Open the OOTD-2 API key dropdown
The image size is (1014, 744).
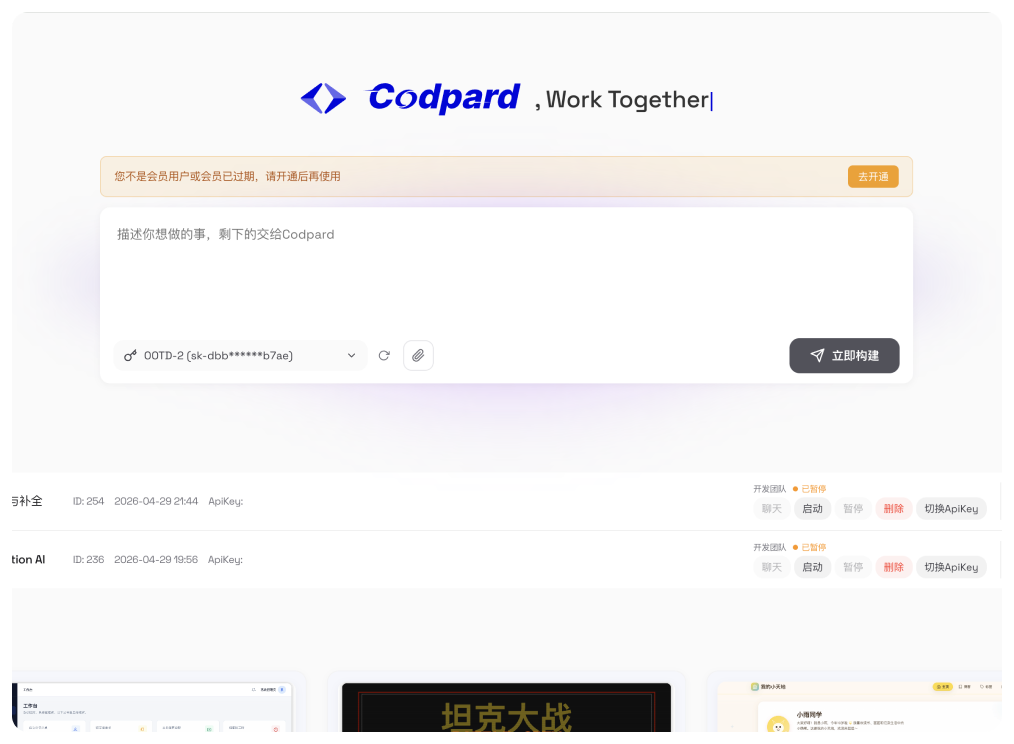click(x=241, y=355)
